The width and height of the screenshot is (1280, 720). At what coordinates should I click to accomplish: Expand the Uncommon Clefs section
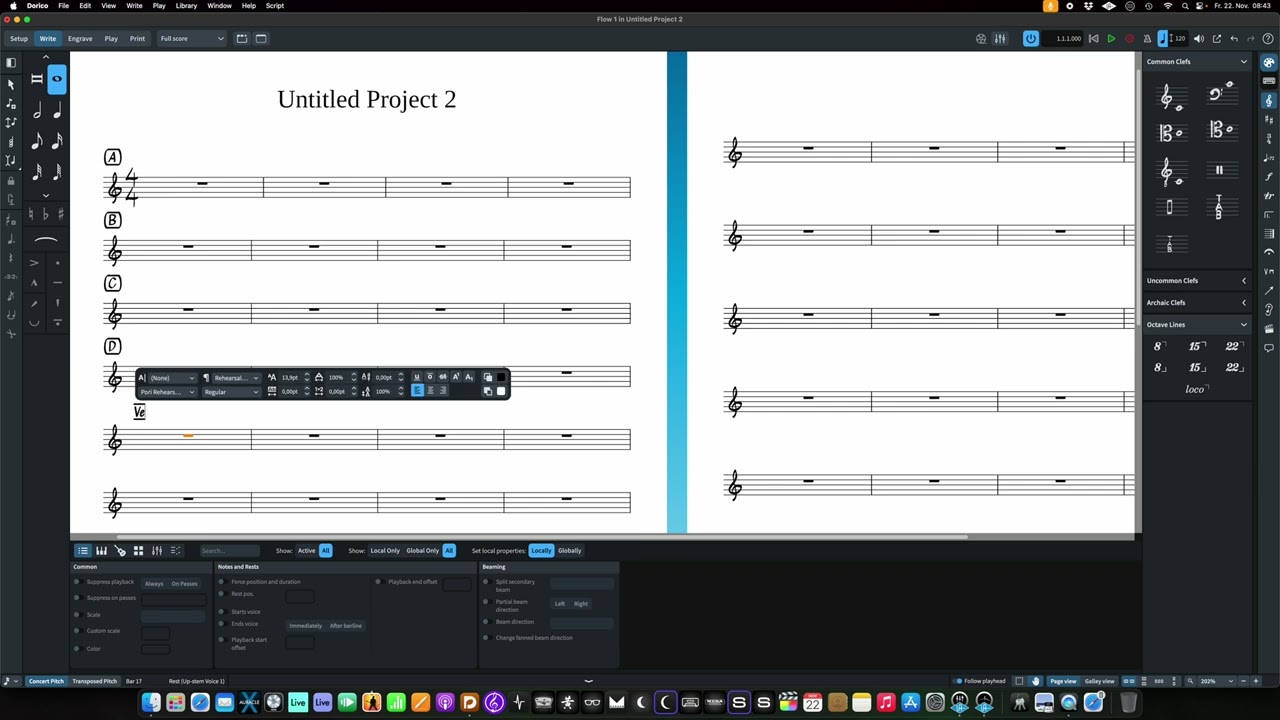tap(1244, 281)
